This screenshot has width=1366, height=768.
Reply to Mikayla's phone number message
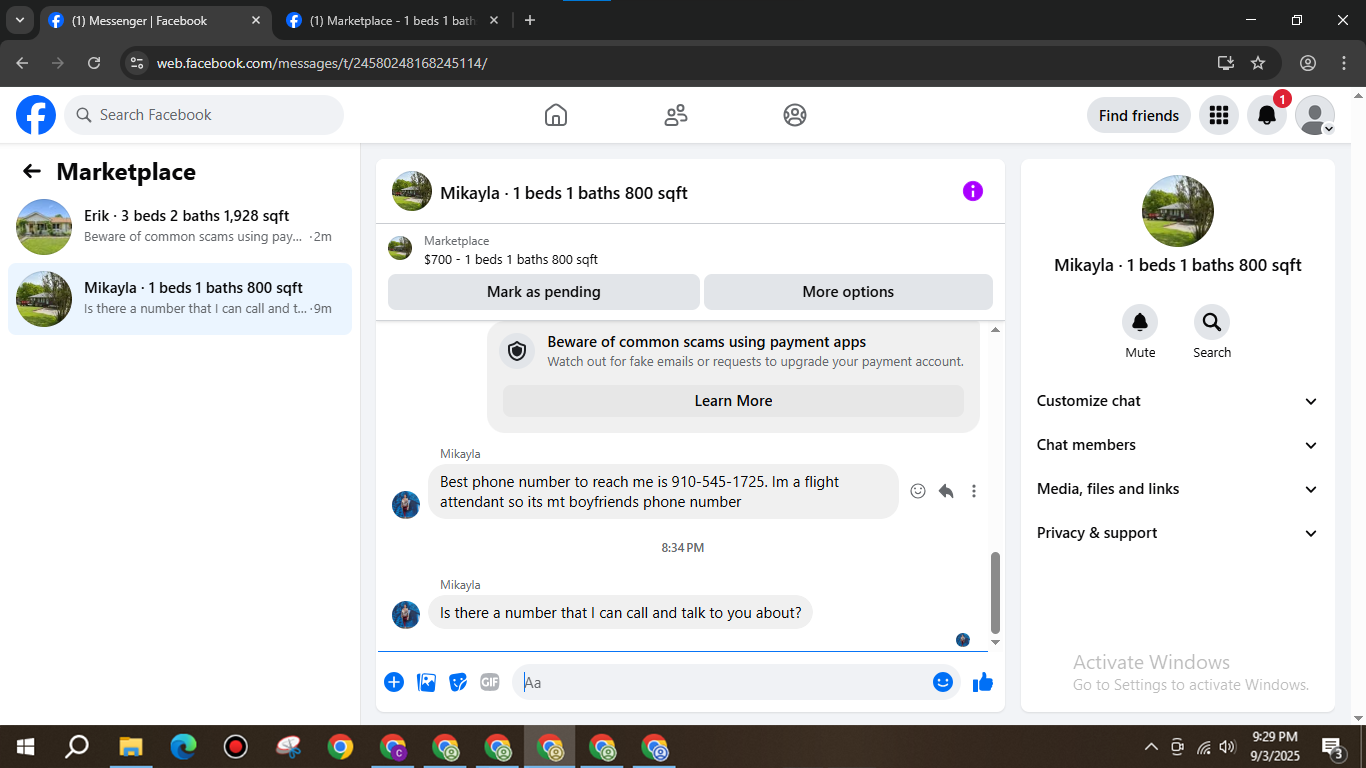(946, 491)
